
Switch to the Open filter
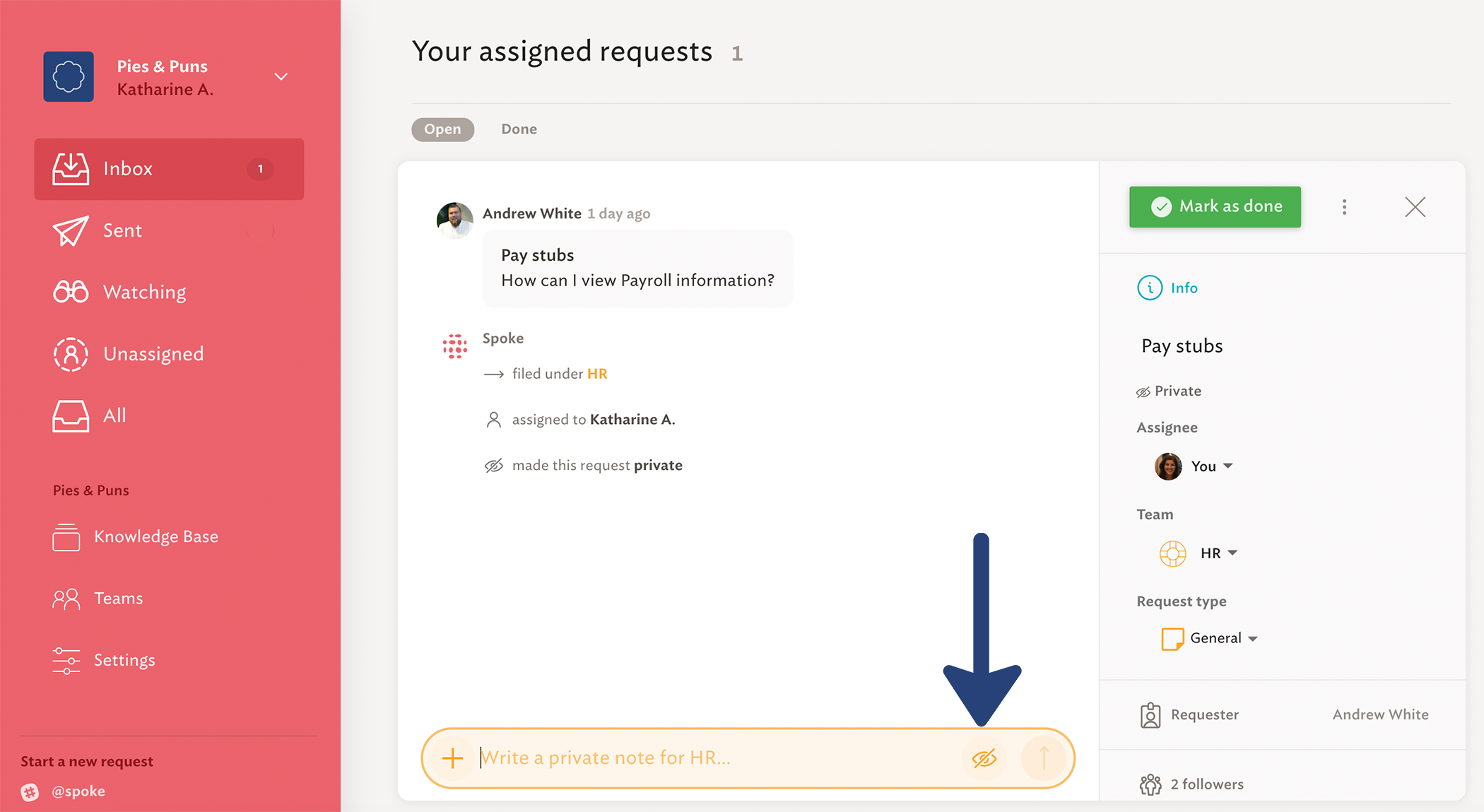(x=442, y=129)
